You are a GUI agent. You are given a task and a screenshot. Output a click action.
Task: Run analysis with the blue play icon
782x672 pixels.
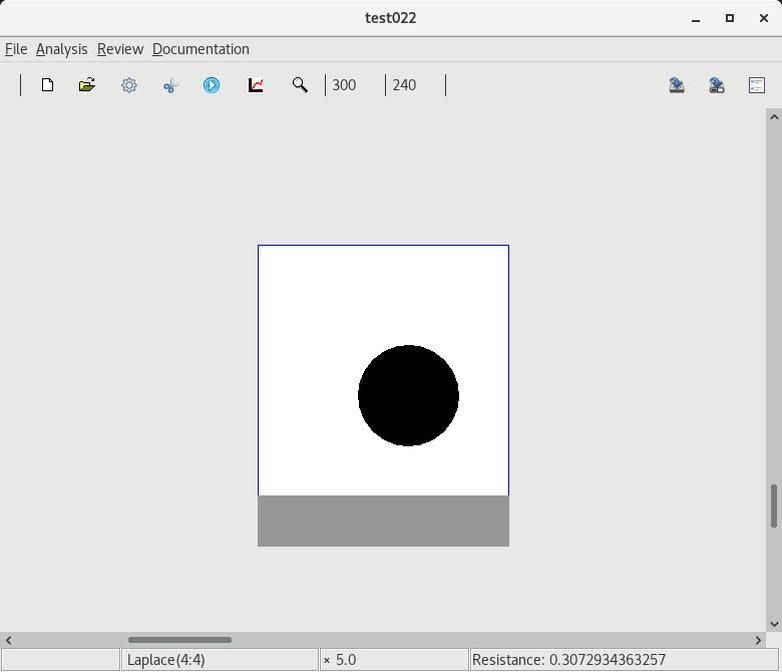[x=211, y=85]
